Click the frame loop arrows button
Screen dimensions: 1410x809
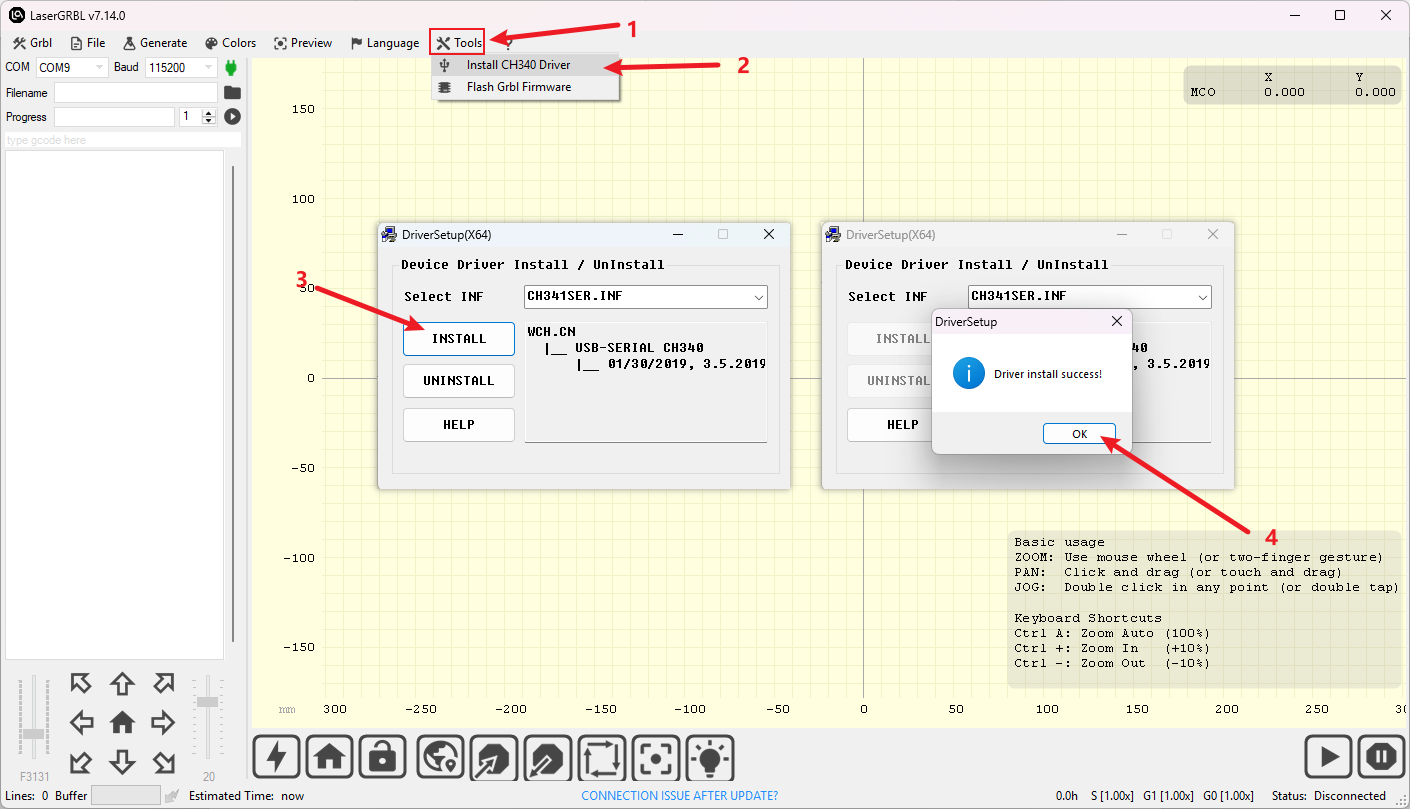tap(602, 757)
